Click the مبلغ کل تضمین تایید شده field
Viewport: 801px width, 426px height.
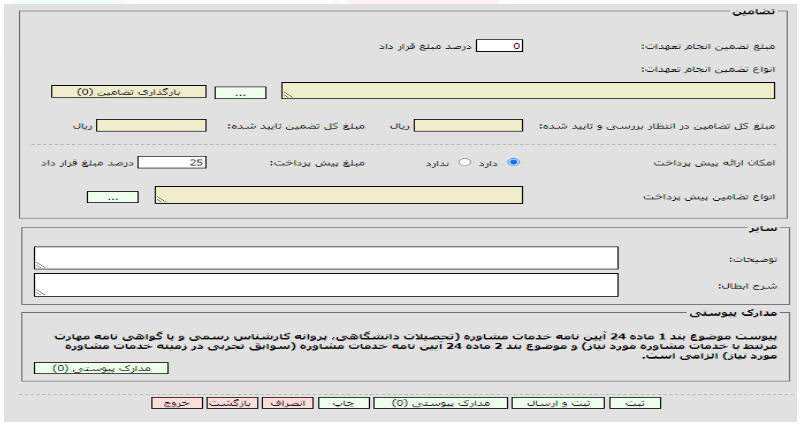click(x=151, y=126)
